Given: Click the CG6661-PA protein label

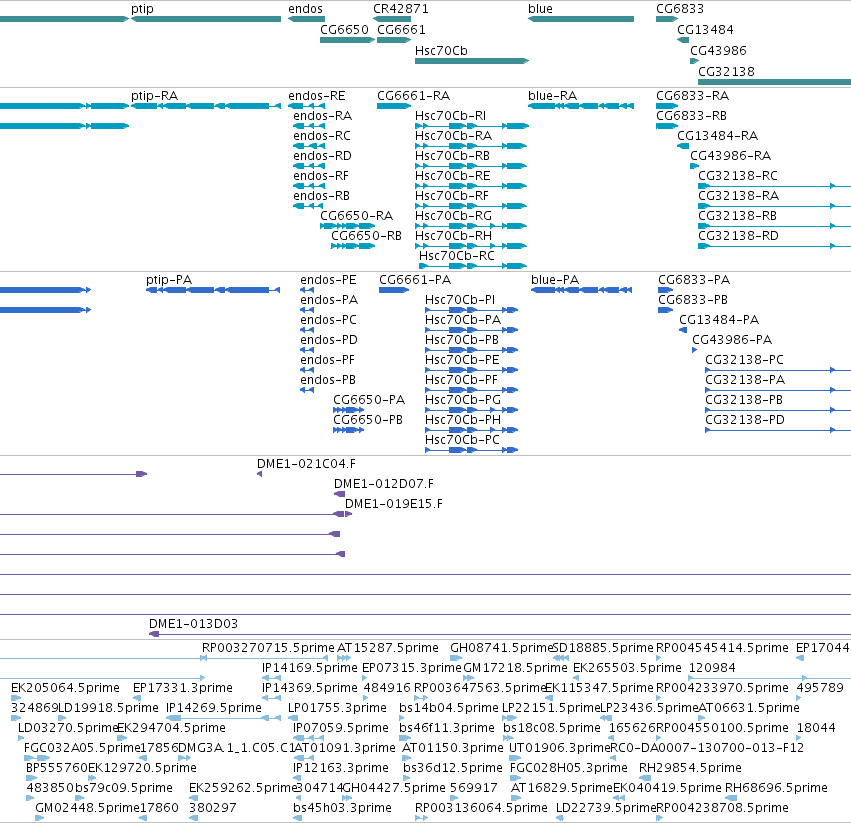Looking at the screenshot, I should click(x=415, y=280).
